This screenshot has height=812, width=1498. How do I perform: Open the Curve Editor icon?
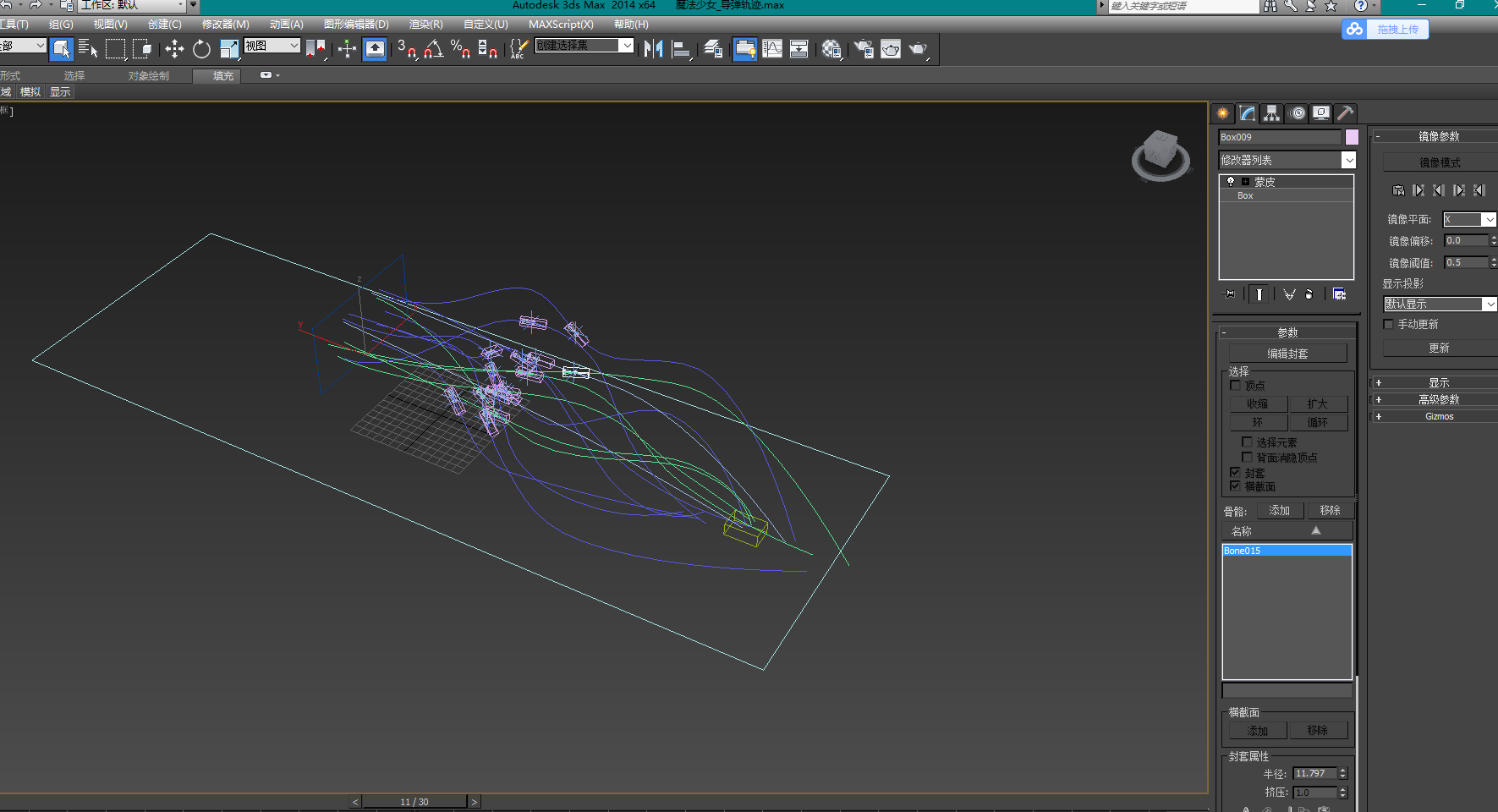point(772,49)
